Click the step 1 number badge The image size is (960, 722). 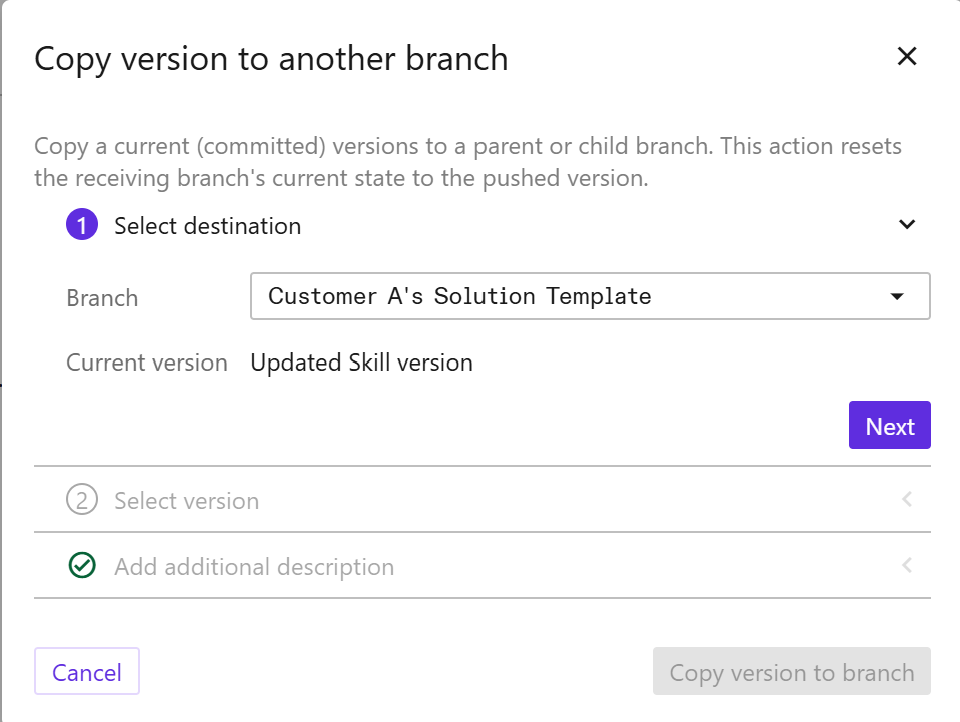(x=82, y=226)
